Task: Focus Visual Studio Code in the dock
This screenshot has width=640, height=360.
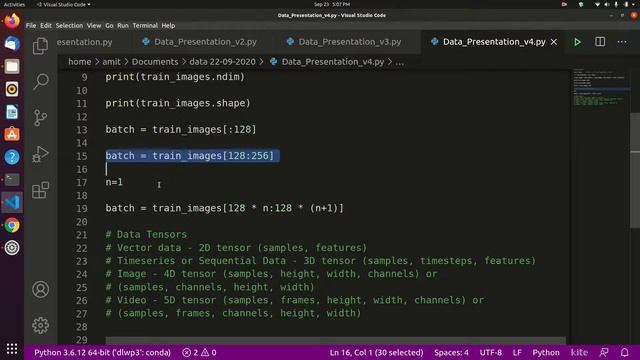Action: click(12, 202)
